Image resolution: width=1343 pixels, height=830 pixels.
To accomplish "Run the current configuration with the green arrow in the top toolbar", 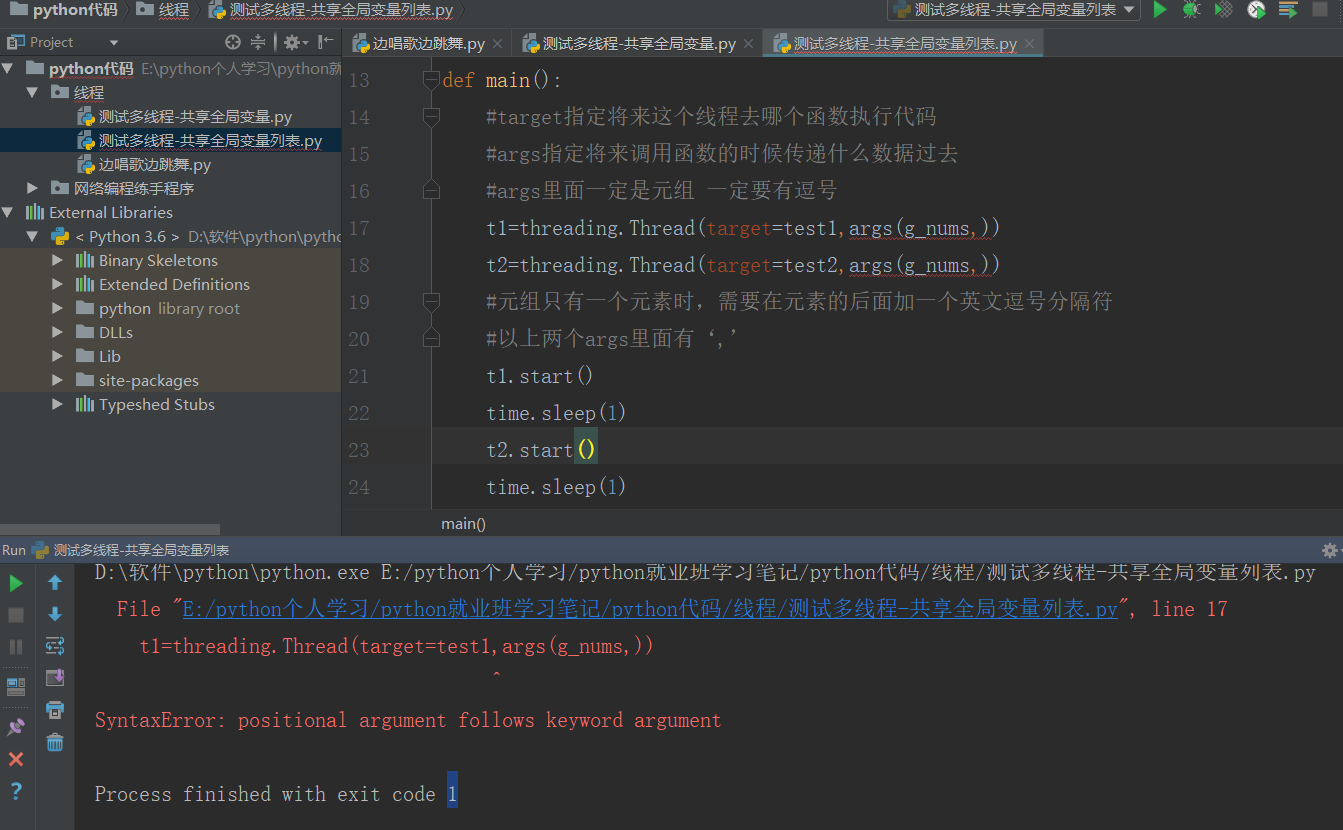I will 1160,10.
